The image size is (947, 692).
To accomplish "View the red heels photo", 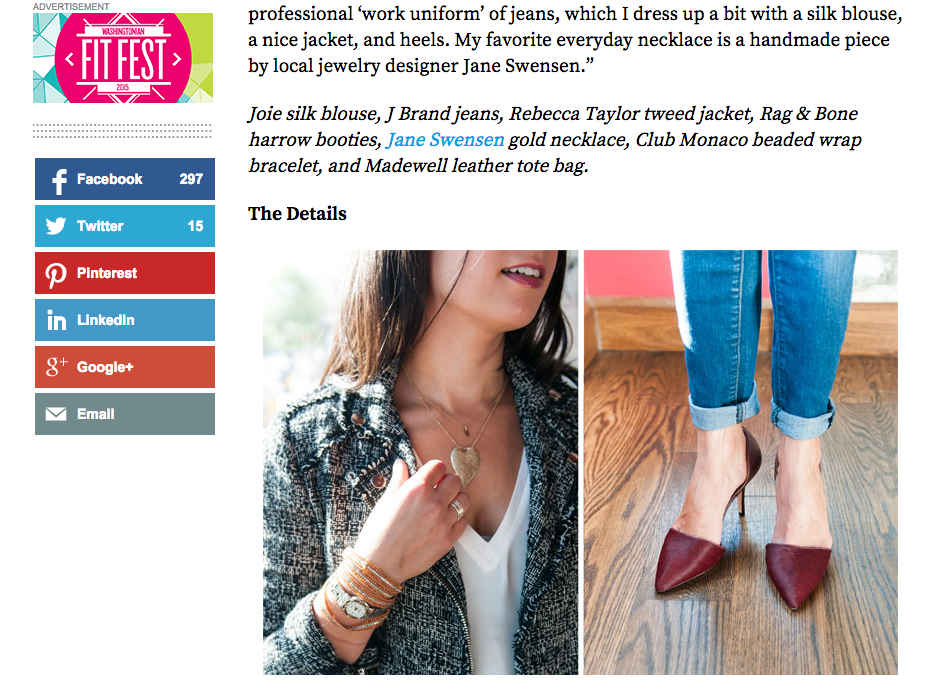I will (741, 462).
